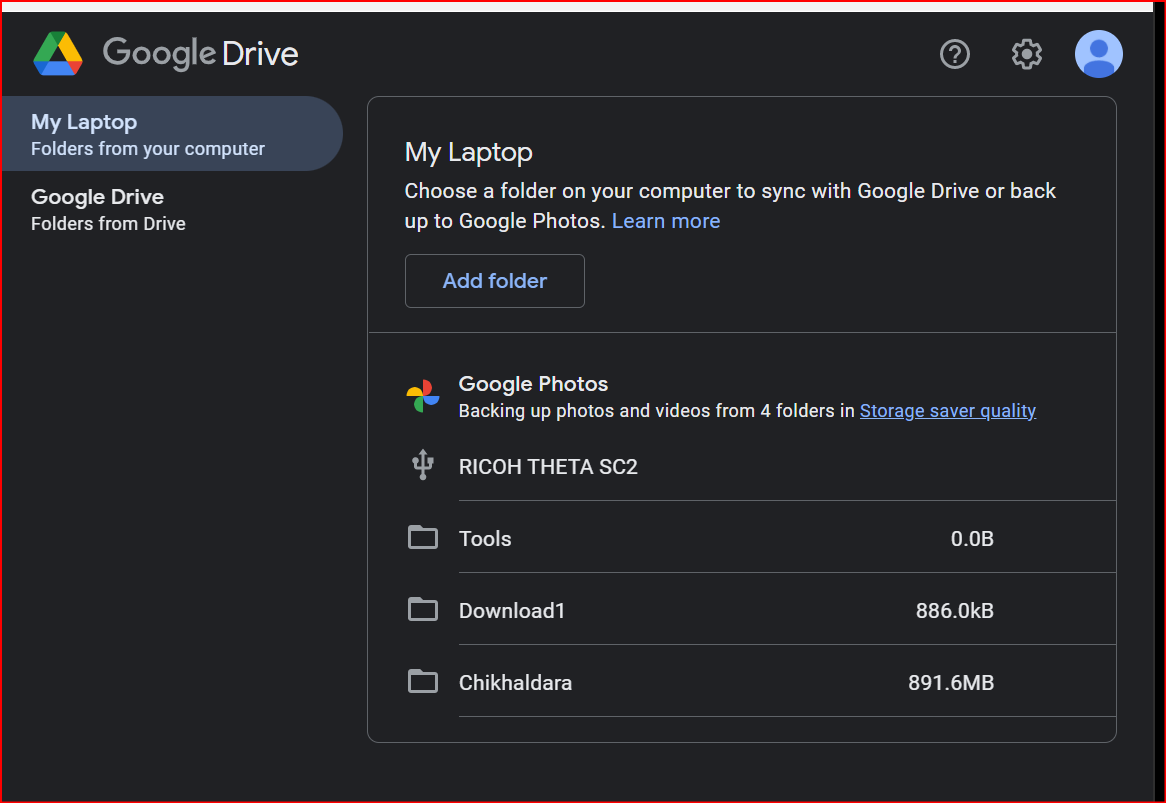Screen dimensions: 1166x803
Task: Click the Google Drive logo icon
Action: pos(58,53)
